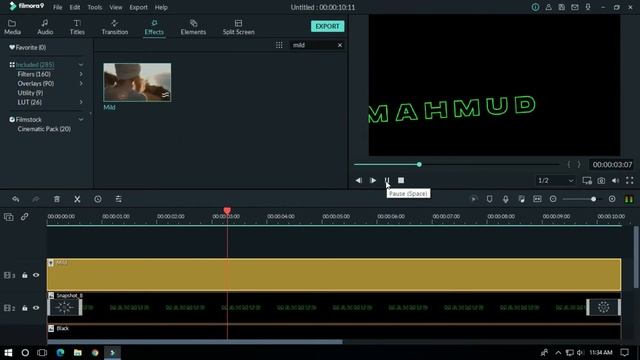The width and height of the screenshot is (640, 360).
Task: Collapse the Filmstock section chevron
Action: tap(81, 120)
